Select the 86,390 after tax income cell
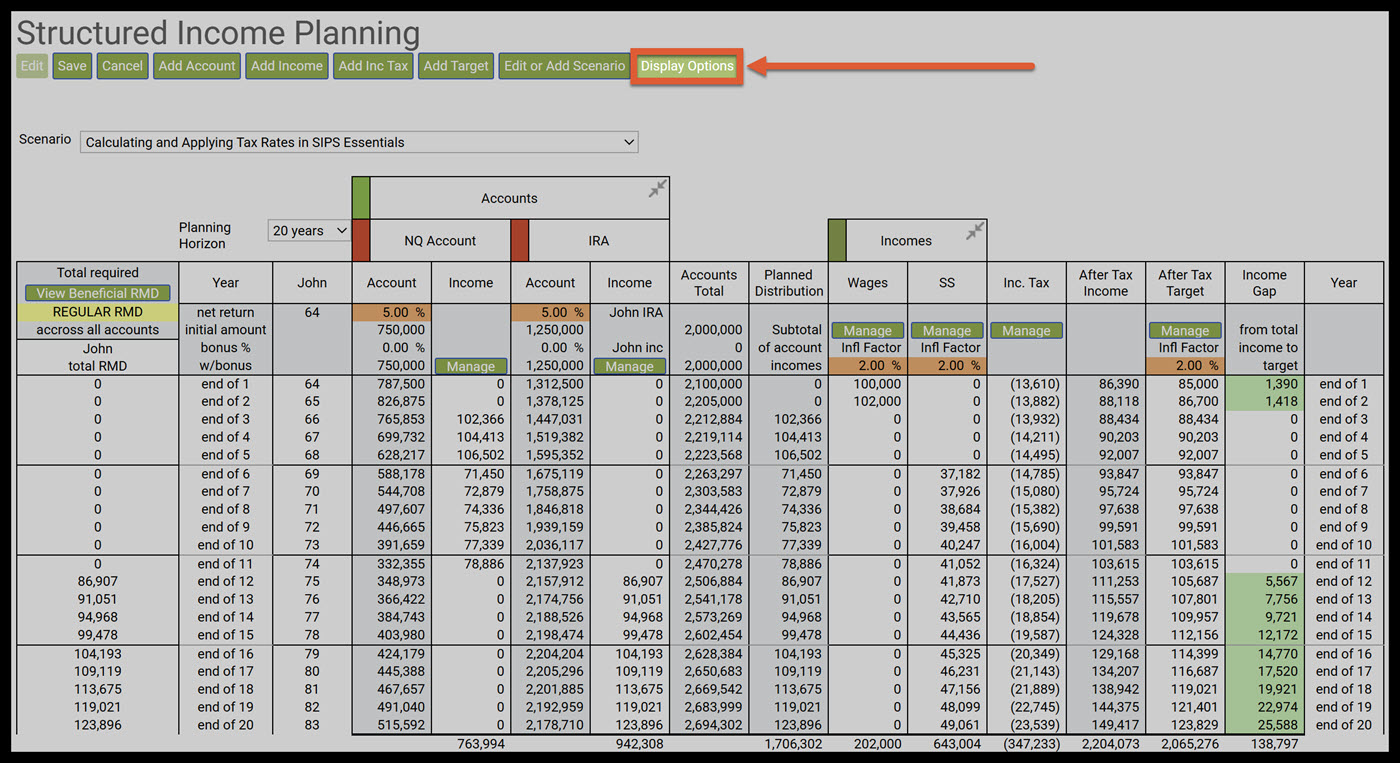Viewport: 1400px width, 763px height. (1116, 384)
